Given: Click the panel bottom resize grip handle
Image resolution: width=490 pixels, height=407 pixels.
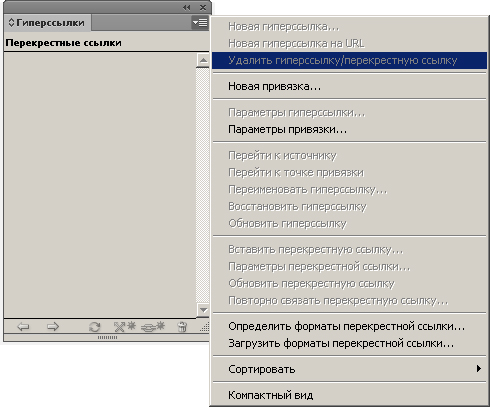Looking at the screenshot, I should [x=107, y=337].
